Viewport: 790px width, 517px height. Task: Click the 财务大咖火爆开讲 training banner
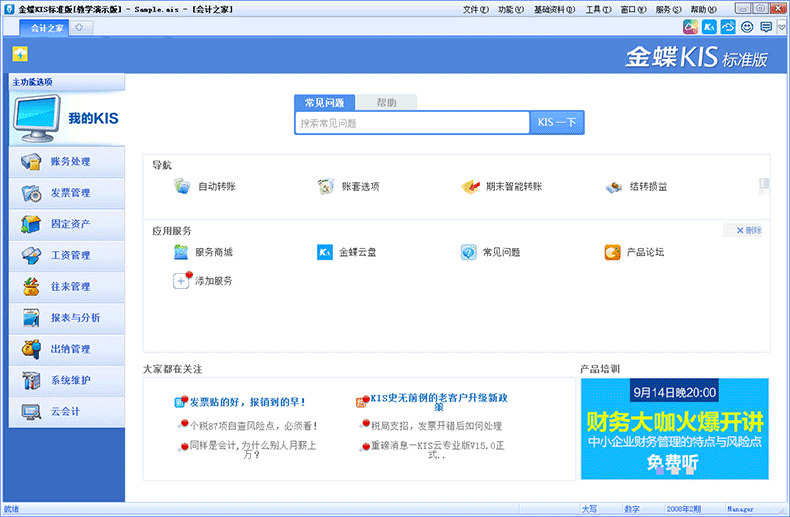[675, 428]
